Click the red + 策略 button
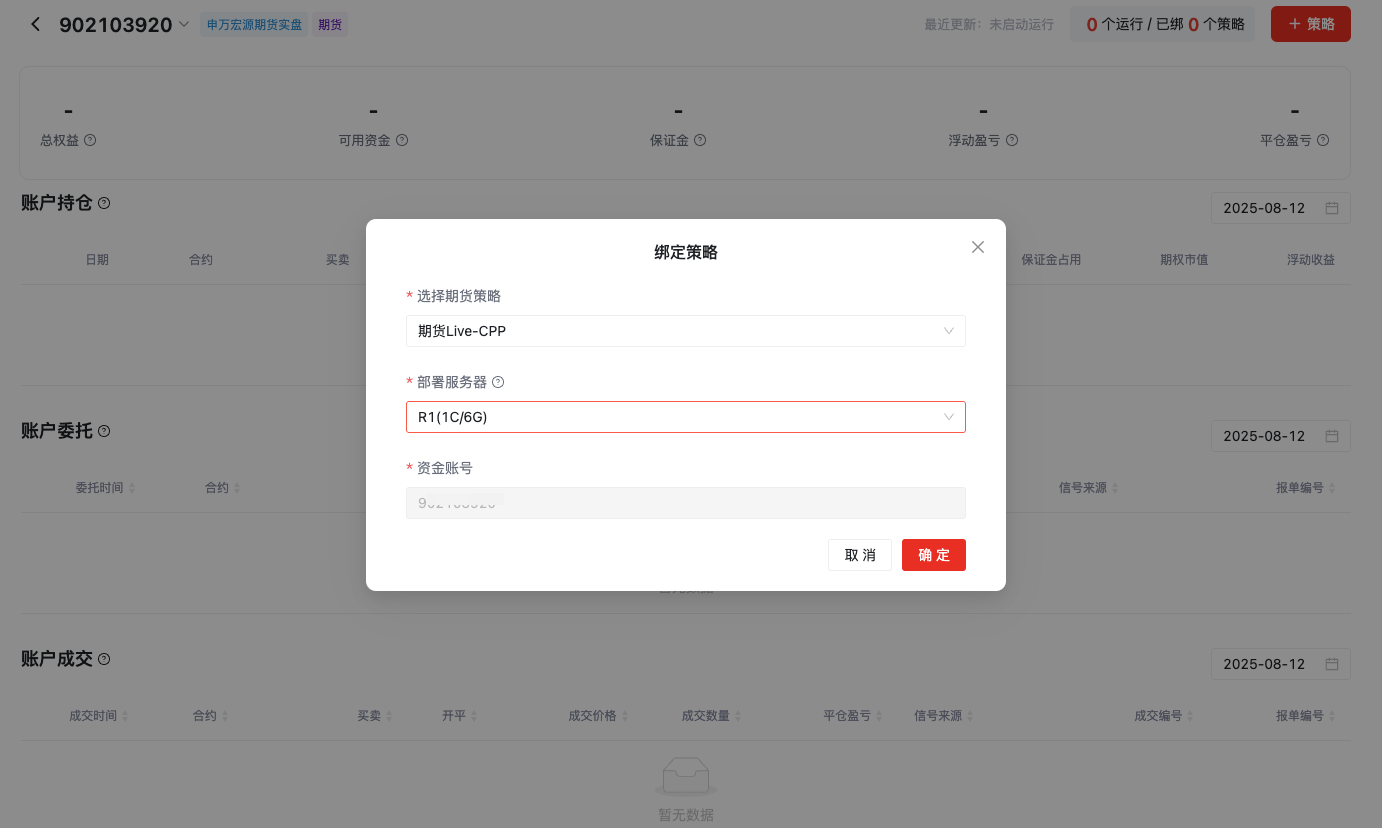The width and height of the screenshot is (1382, 828). [1310, 24]
